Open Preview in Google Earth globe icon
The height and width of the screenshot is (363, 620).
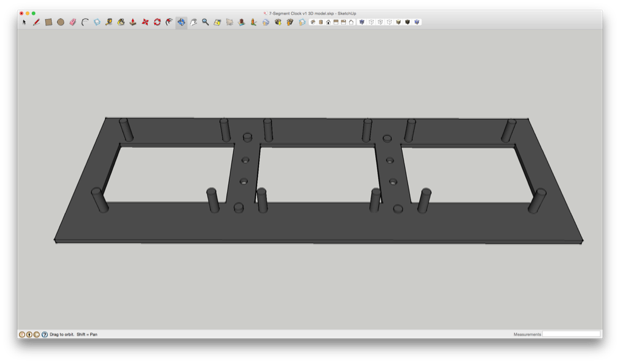(266, 22)
